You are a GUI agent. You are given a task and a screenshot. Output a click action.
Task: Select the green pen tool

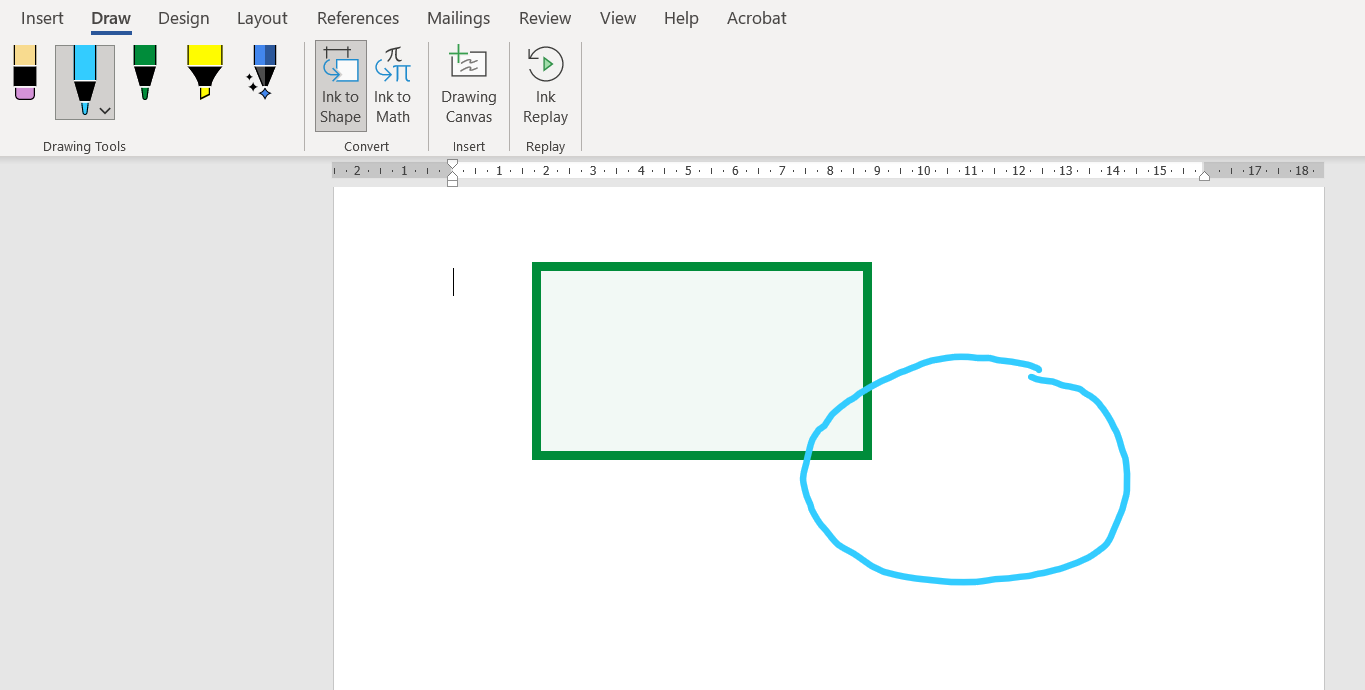click(145, 72)
